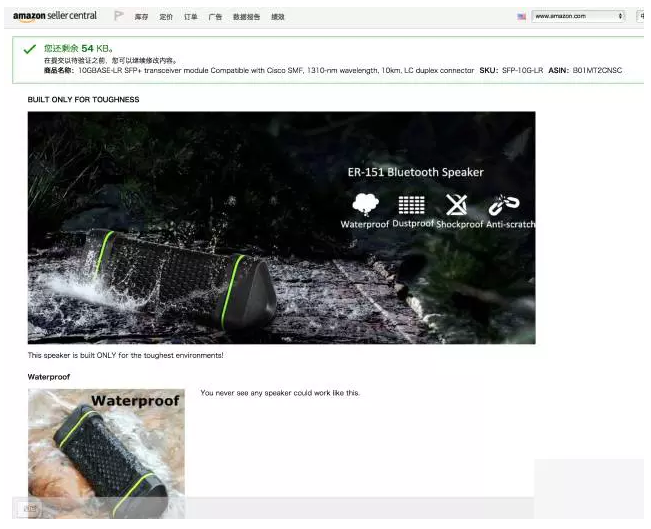
Task: Open the 数据报告 (Reports) menu
Action: pyautogui.click(x=246, y=17)
